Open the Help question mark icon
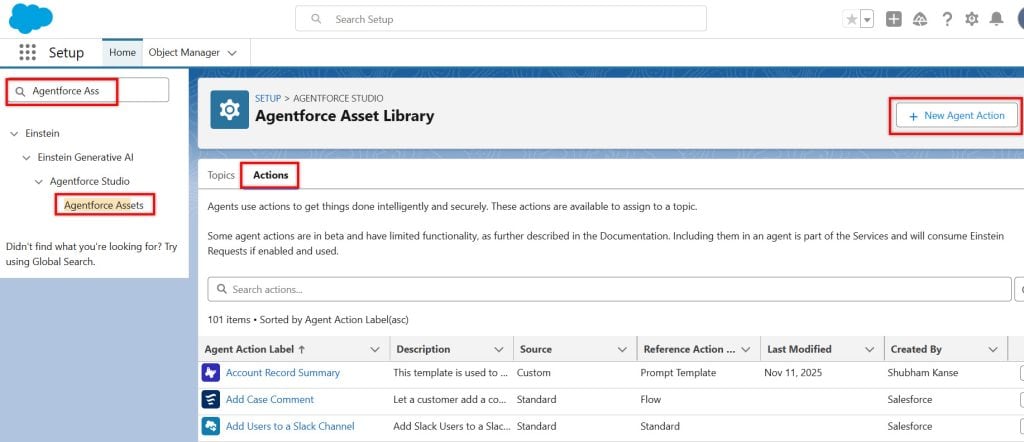This screenshot has height=442, width=1024. tap(947, 20)
